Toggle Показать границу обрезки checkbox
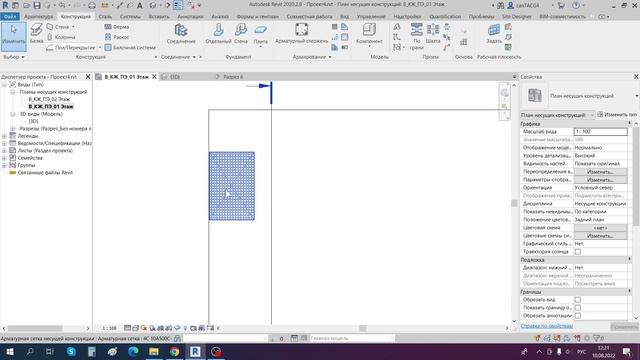Screen dimensions: 640x360 (x=578, y=308)
